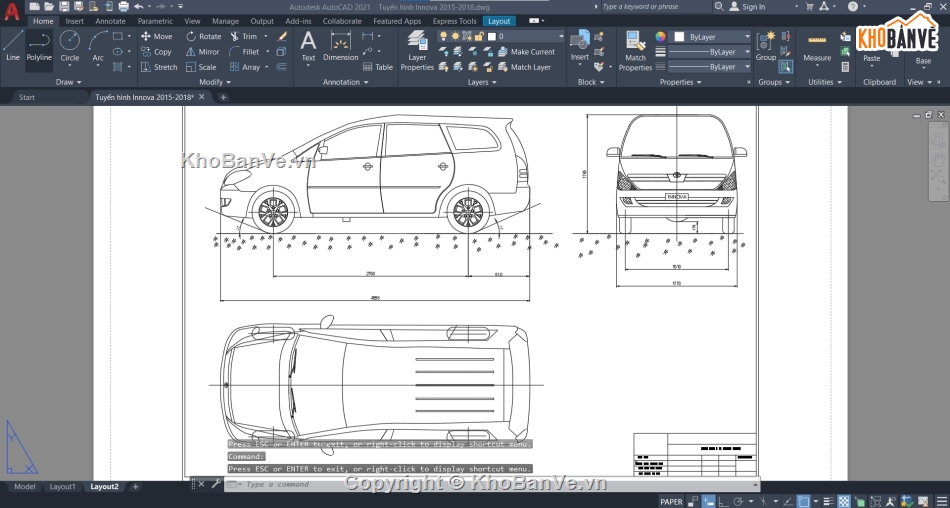
Task: Toggle lineweight display in status bar
Action: click(829, 502)
